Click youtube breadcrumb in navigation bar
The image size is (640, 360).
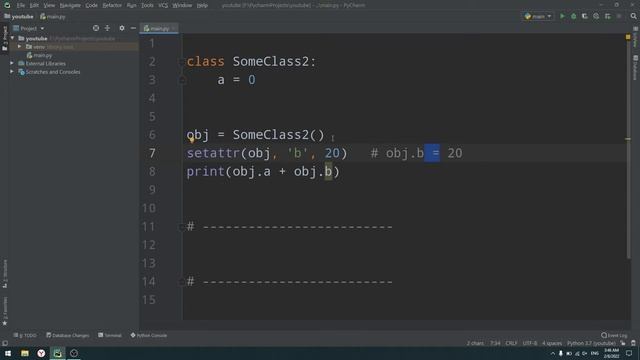pos(19,17)
